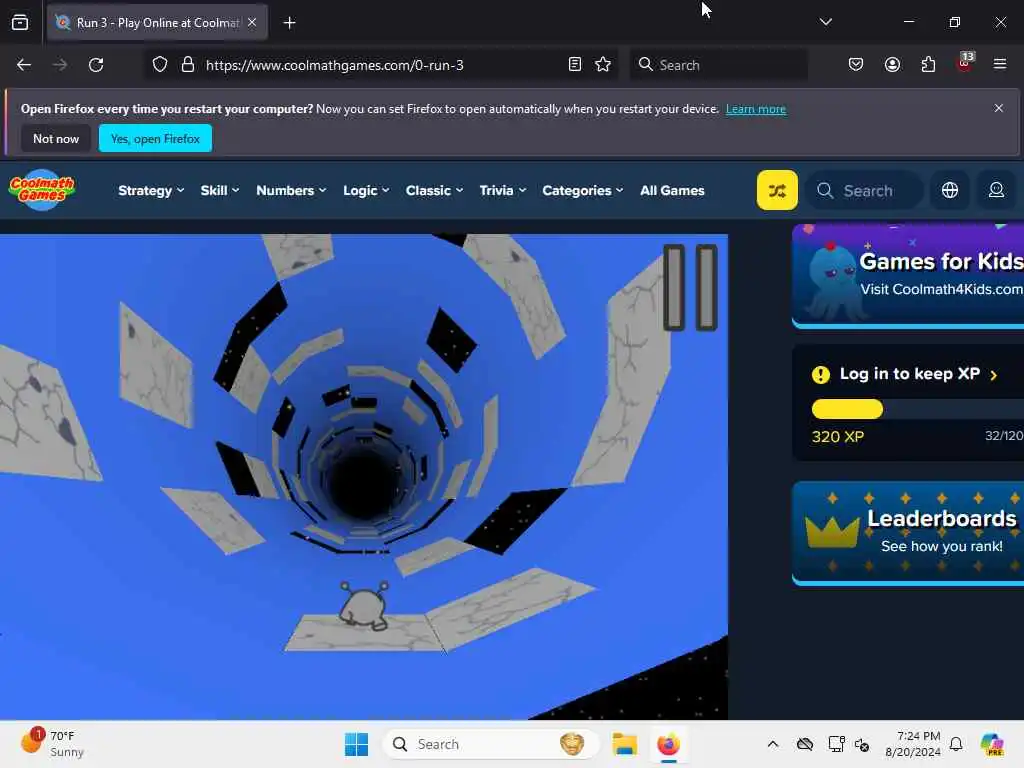Open the Pocket save icon
1024x768 pixels.
[856, 65]
